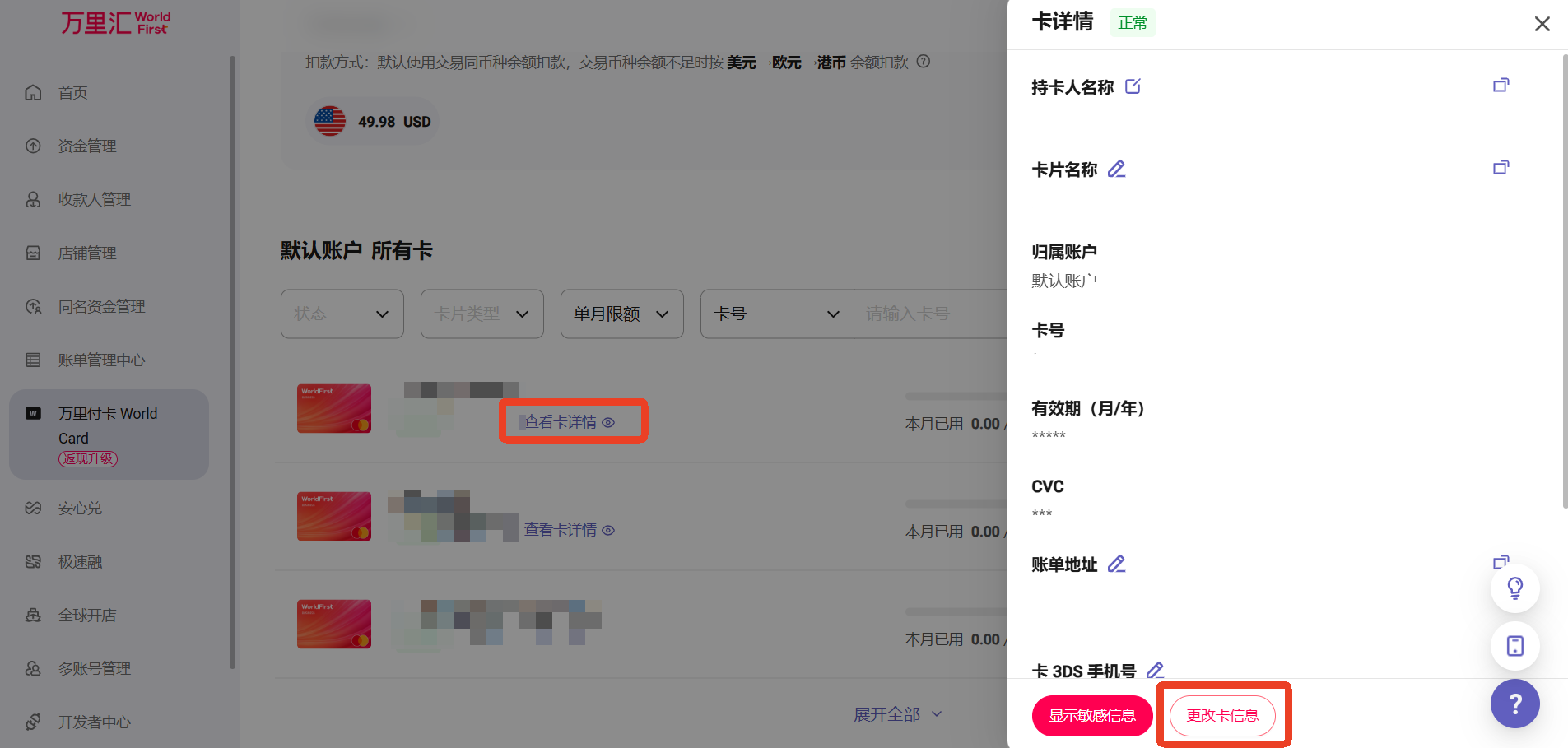Click the card detail panel scrollbar
Image resolution: width=1568 pixels, height=748 pixels.
pyautogui.click(x=1565, y=280)
